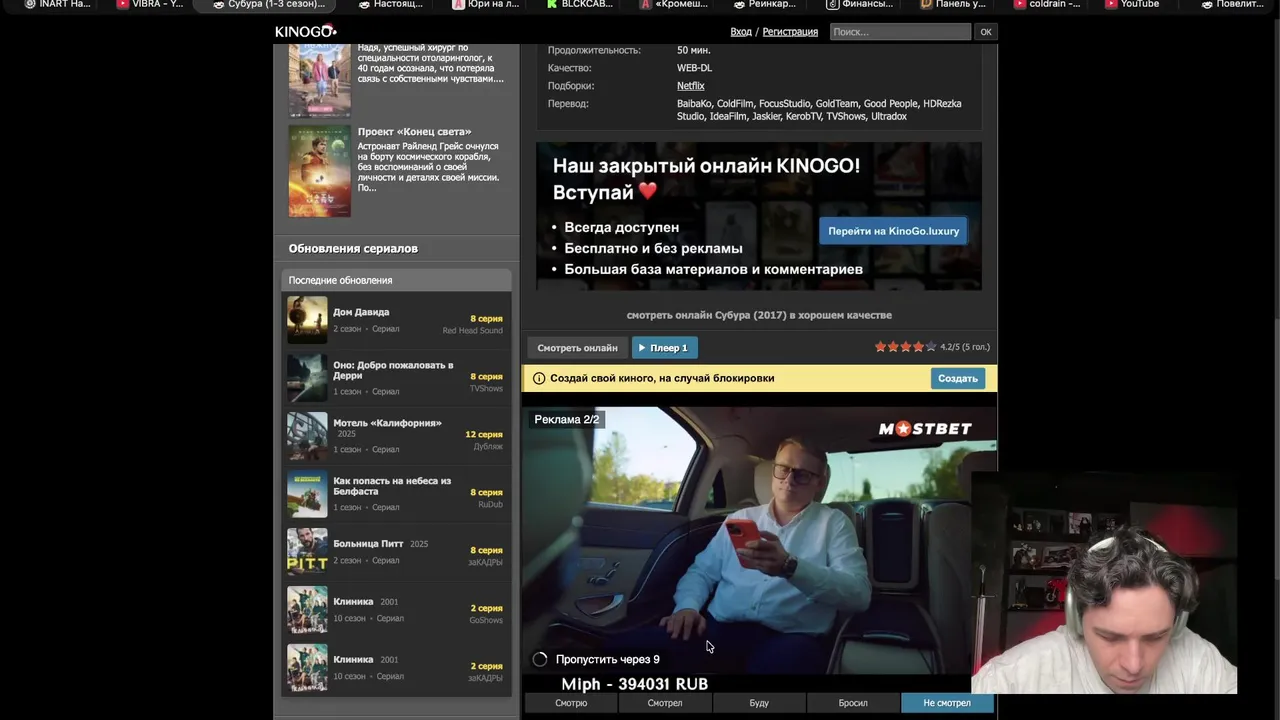
Task: Click the «12 серия» label for Мотель
Action: pos(484,435)
